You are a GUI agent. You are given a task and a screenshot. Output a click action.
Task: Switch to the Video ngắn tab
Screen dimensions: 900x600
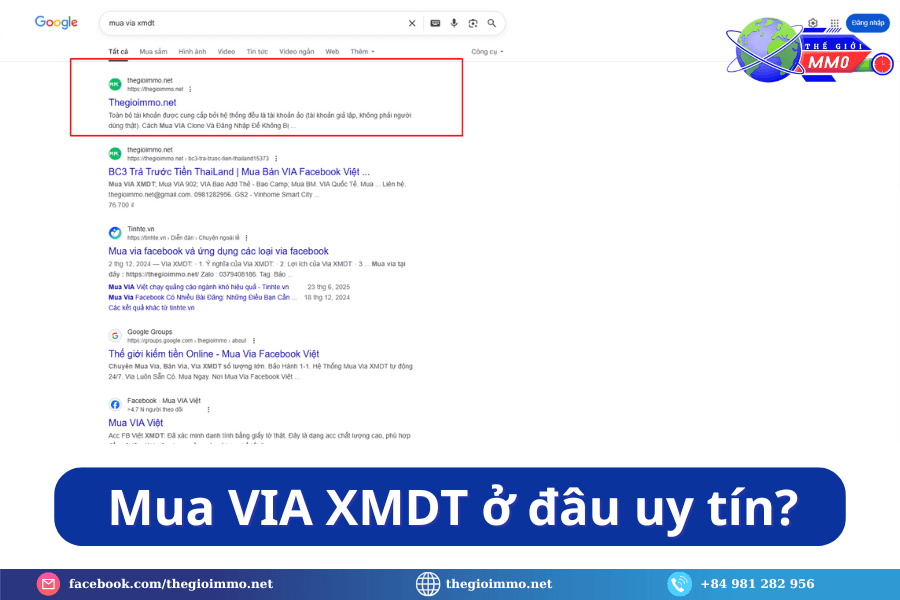tap(296, 51)
